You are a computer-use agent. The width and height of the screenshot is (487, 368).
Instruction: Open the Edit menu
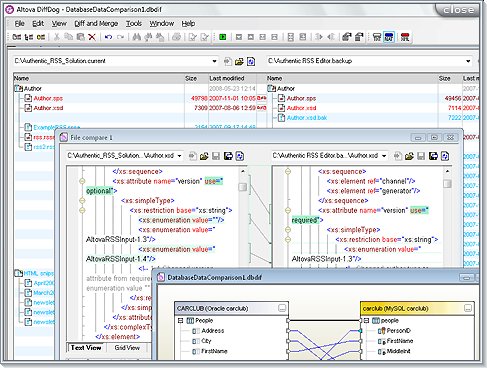[38, 23]
